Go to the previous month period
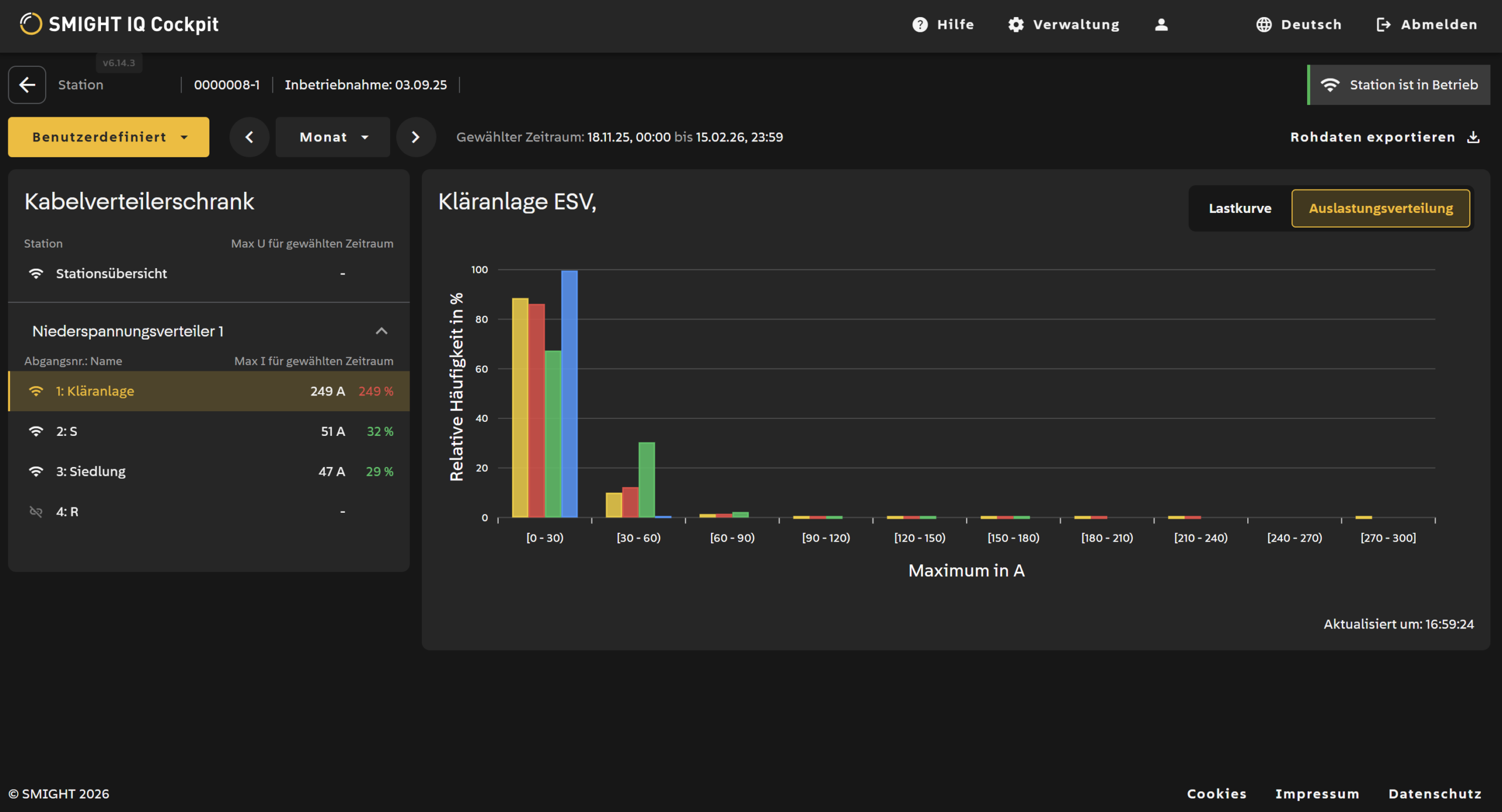Image resolution: width=1502 pixels, height=812 pixels. [x=249, y=137]
